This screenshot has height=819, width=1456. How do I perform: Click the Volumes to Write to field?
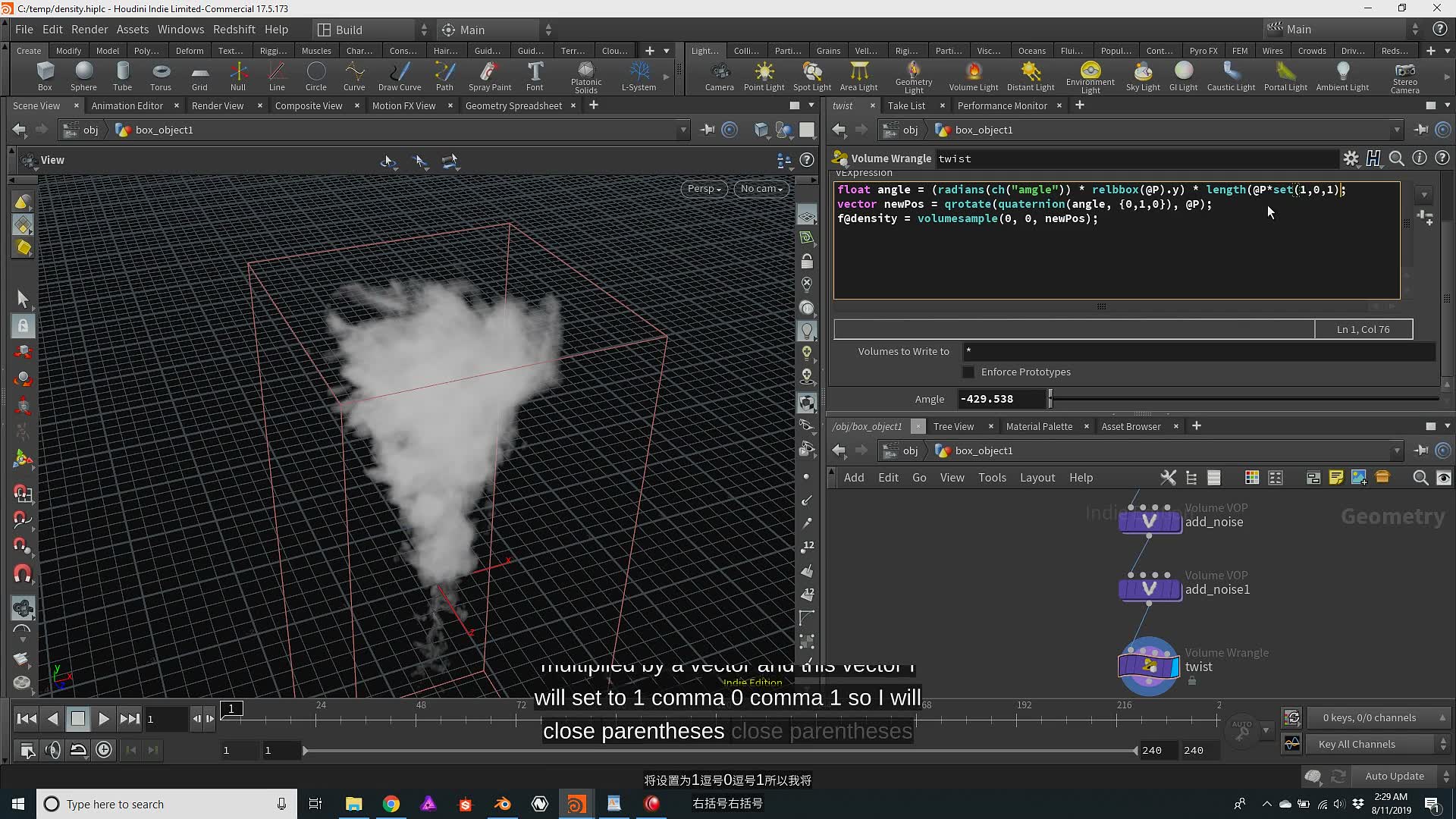click(x=1199, y=351)
